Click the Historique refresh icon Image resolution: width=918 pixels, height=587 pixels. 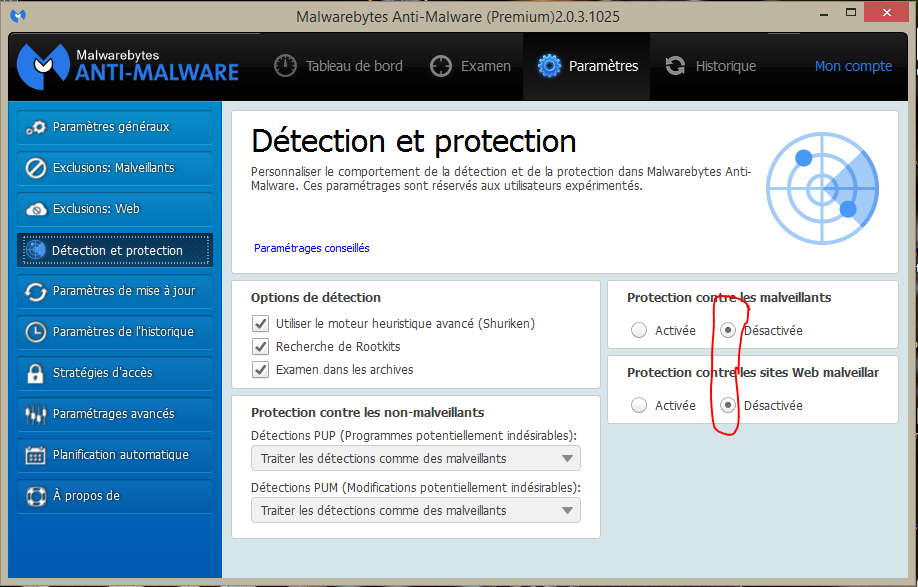pyautogui.click(x=676, y=66)
